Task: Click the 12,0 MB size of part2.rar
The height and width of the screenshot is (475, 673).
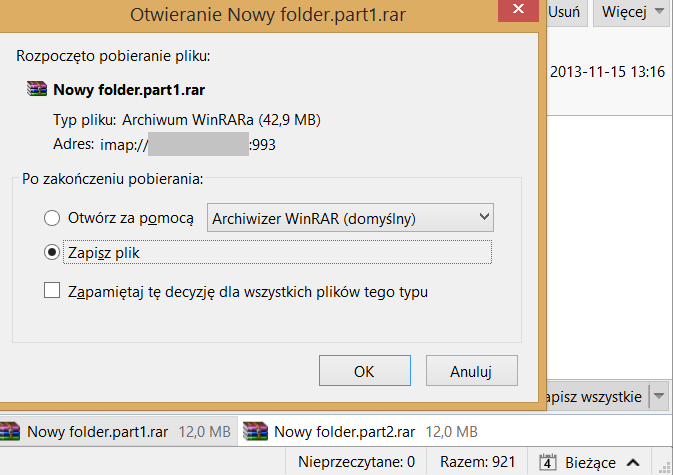Action: 452,432
